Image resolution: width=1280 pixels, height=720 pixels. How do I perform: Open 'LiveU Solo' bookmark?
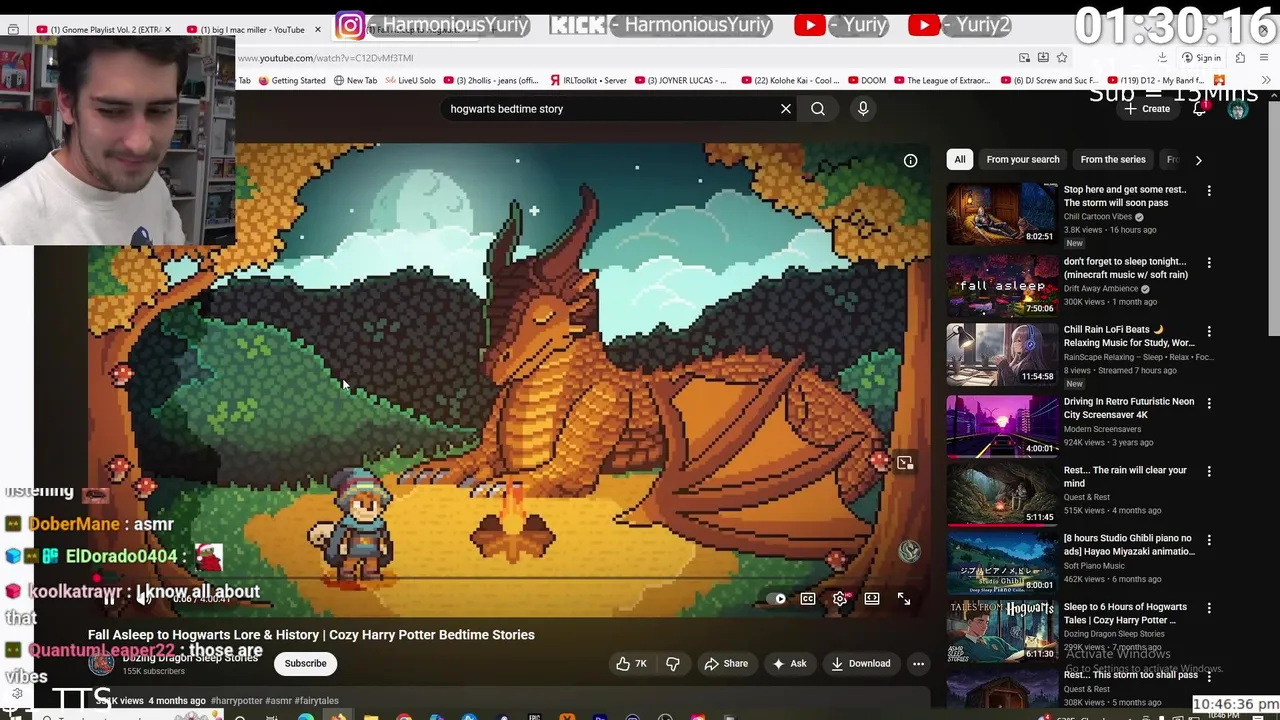(410, 81)
